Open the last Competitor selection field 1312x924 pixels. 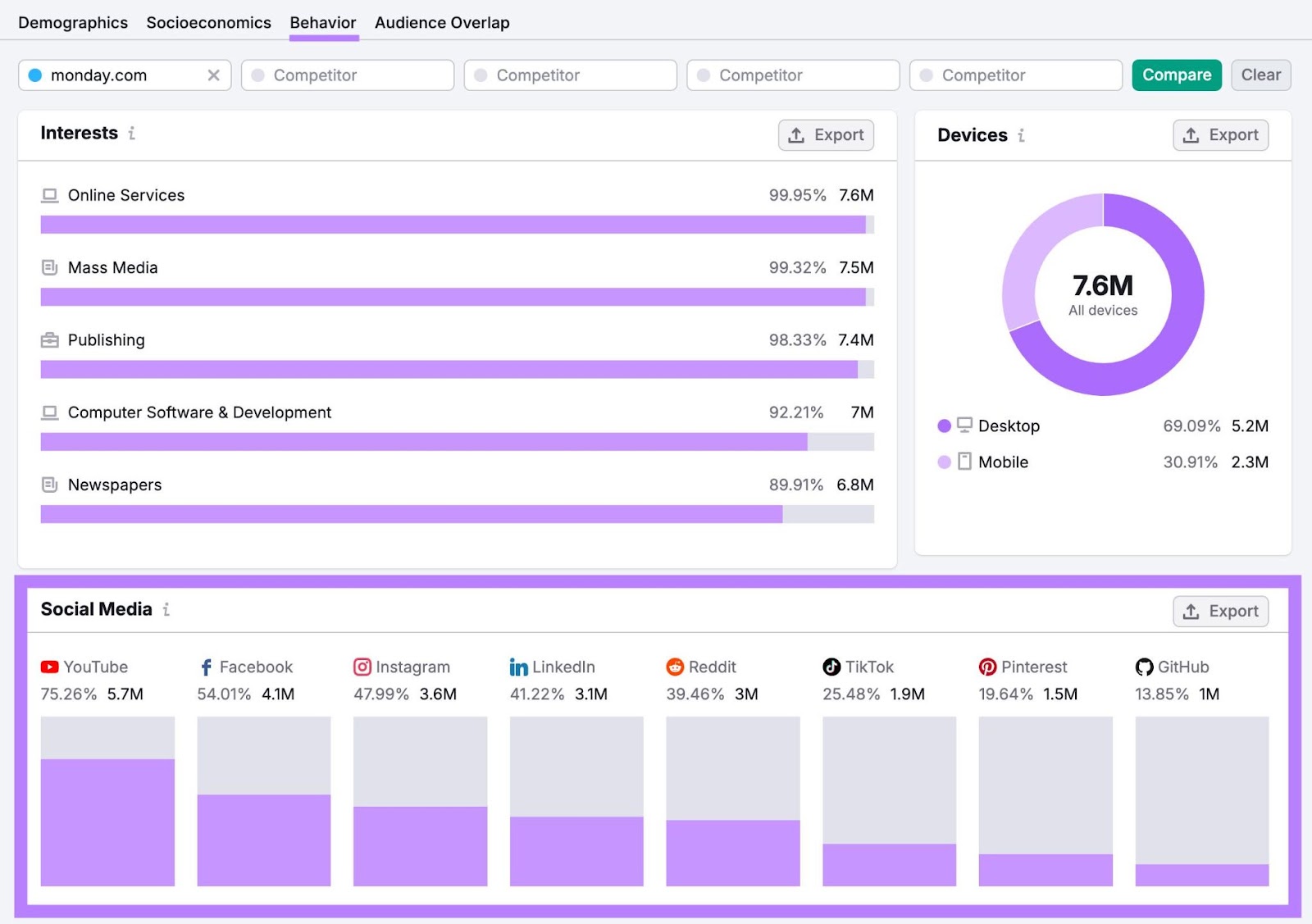1015,75
